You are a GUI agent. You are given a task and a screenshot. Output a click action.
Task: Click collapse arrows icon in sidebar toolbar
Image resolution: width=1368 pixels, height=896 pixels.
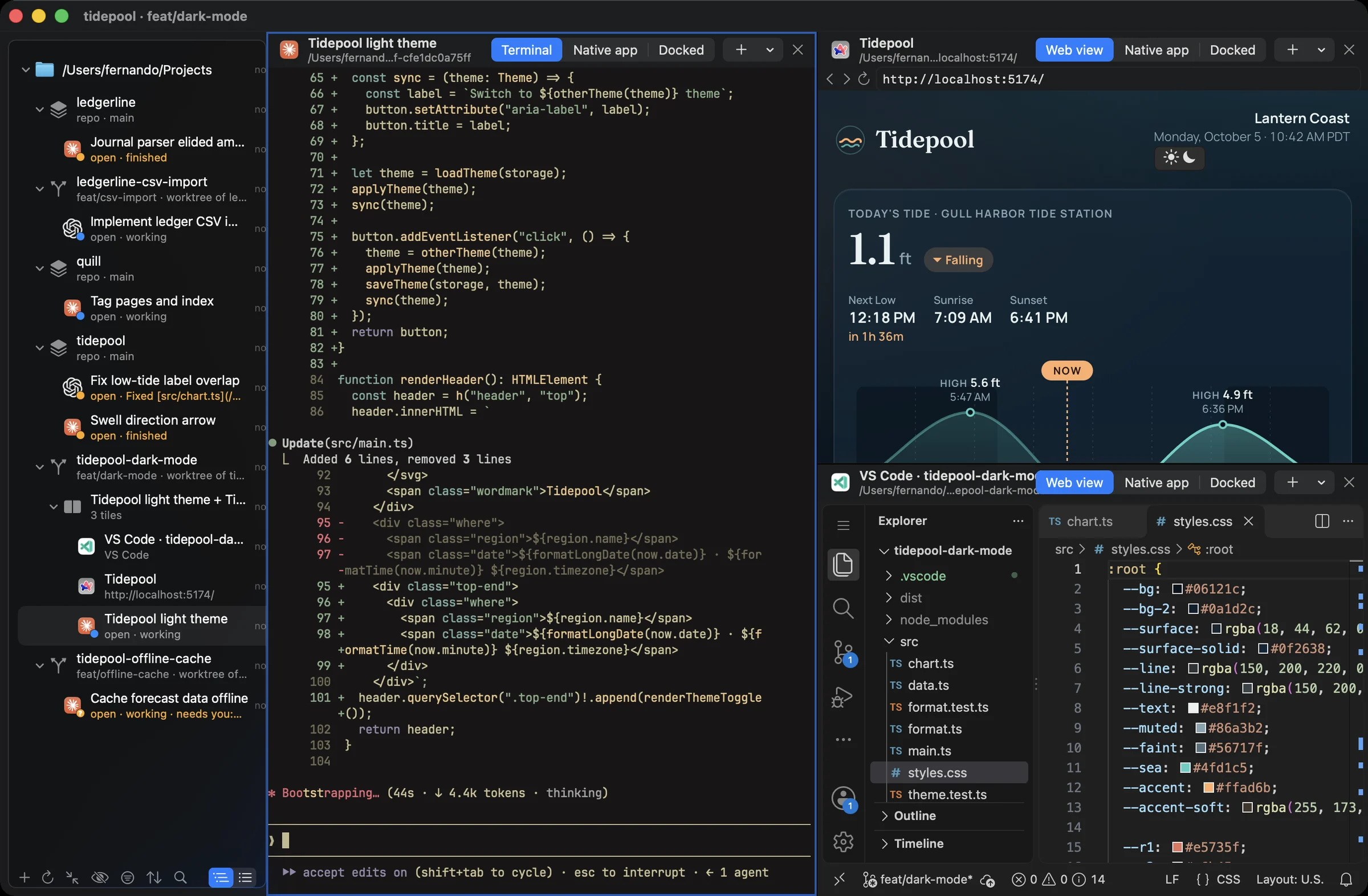[72, 878]
